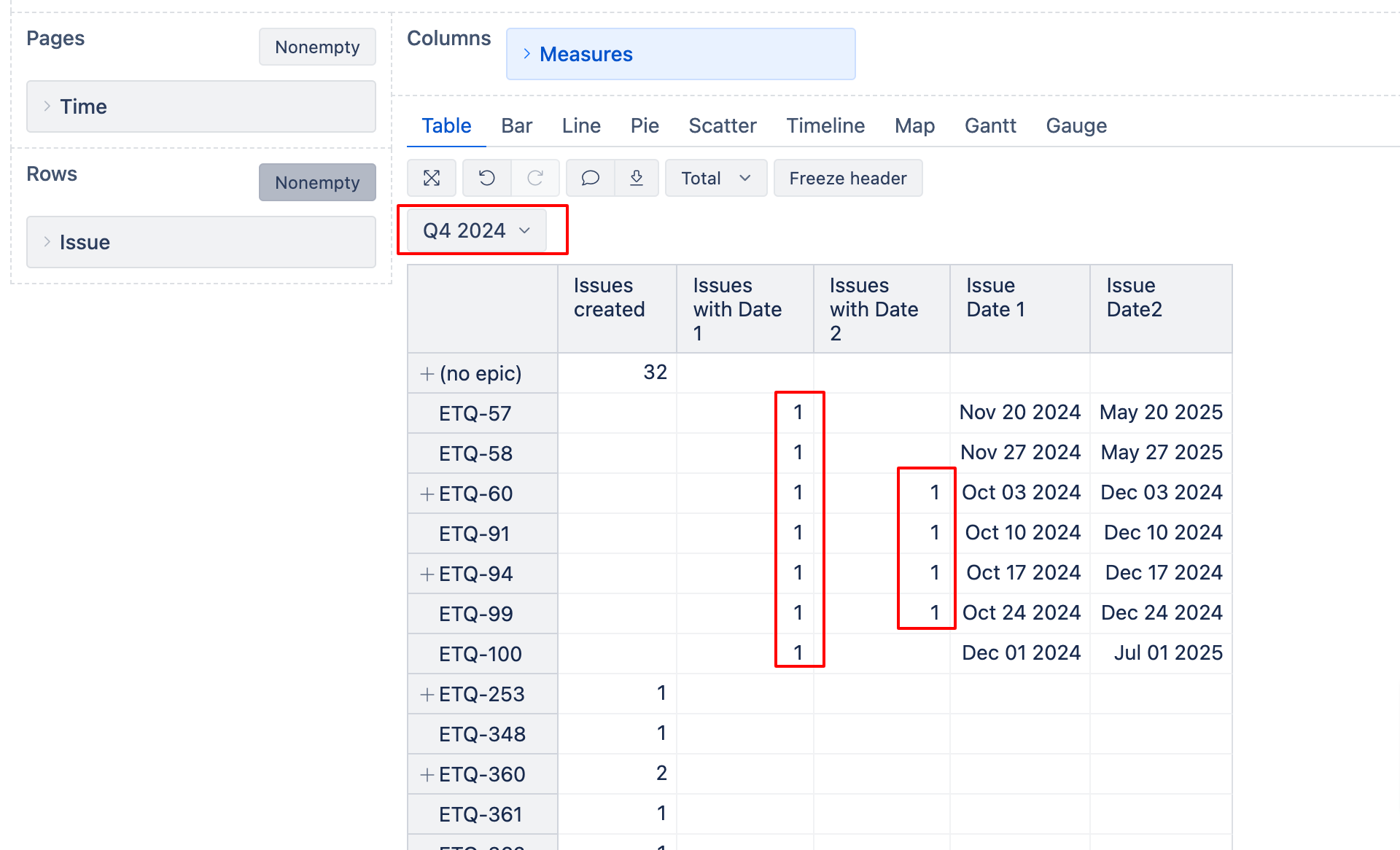Viewport: 1400px width, 850px height.
Task: Click the undo icon
Action: pos(486,178)
